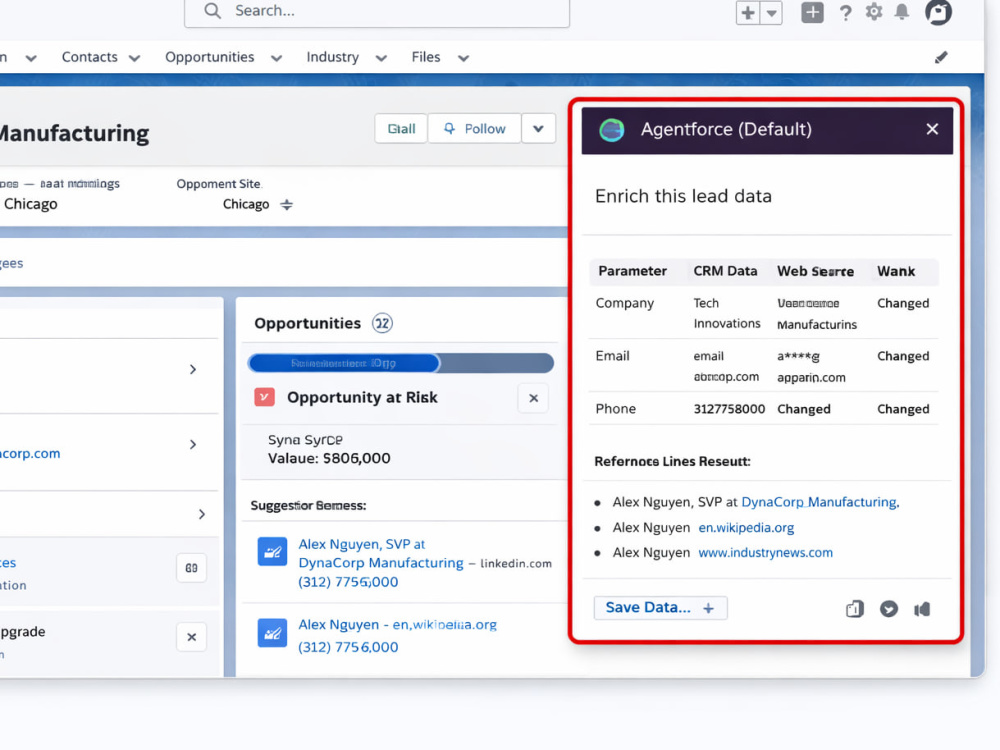Viewport: 1000px width, 750px height.
Task: Click the 'Tech Innovations' CRM Data cell
Action: click(x=726, y=313)
